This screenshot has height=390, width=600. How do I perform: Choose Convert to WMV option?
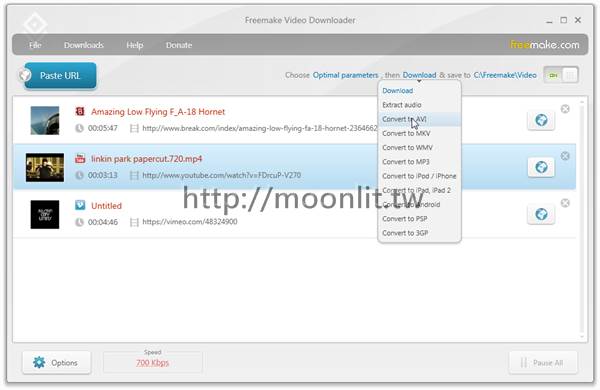pyautogui.click(x=407, y=147)
